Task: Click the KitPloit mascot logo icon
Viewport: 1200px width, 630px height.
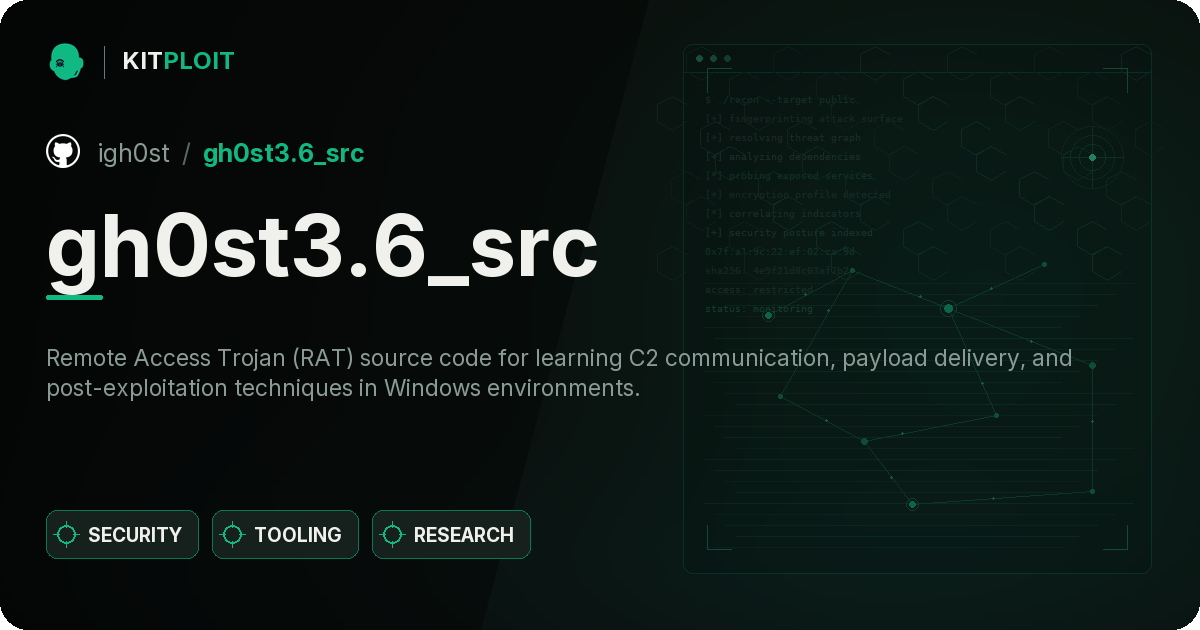Action: point(65,61)
